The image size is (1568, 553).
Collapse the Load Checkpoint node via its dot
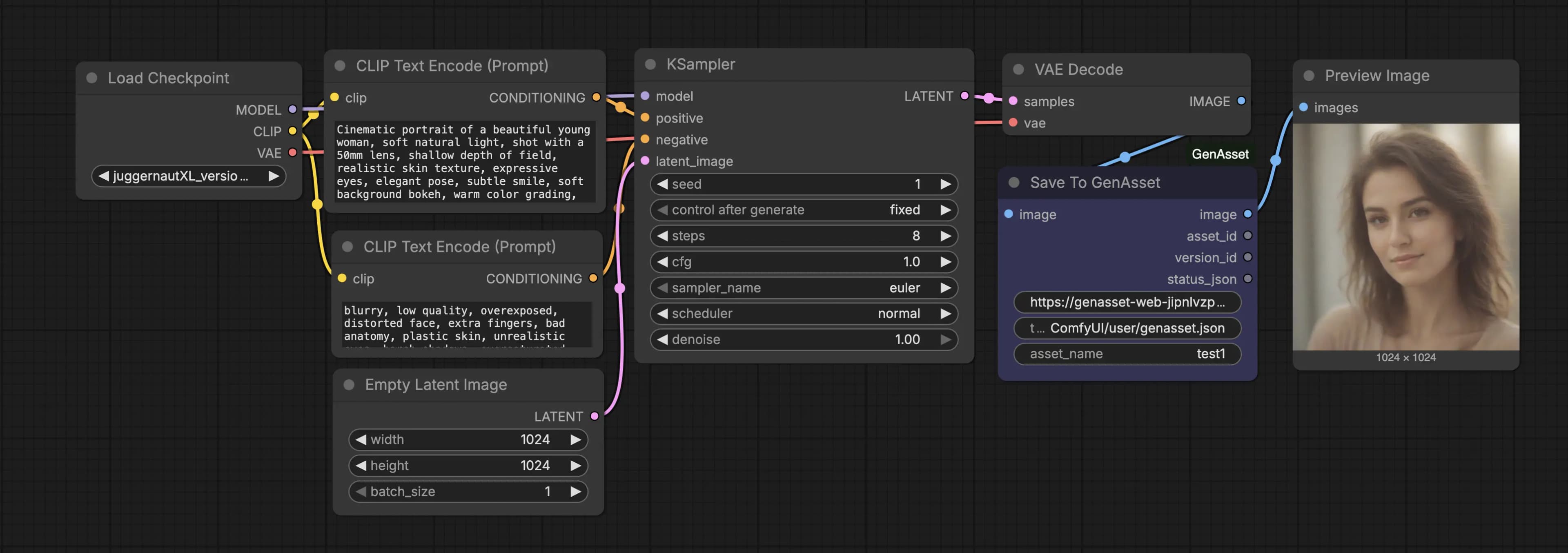(92, 78)
